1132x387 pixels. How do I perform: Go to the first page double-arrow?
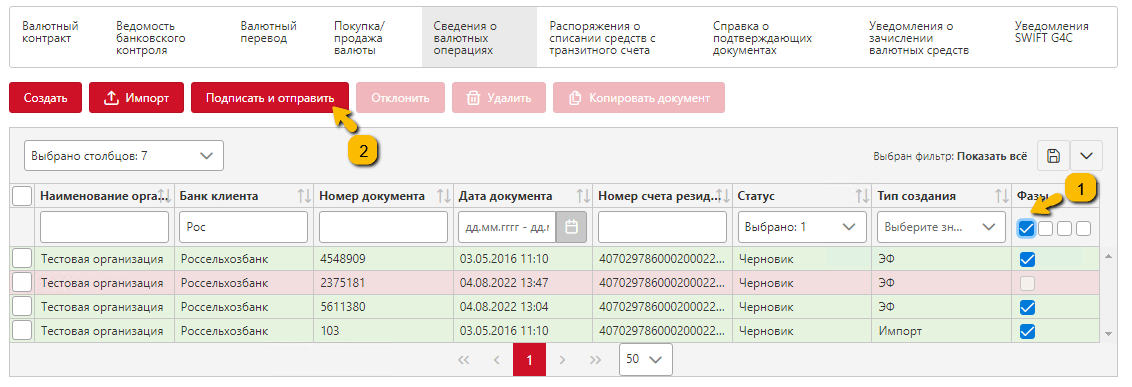coord(464,360)
